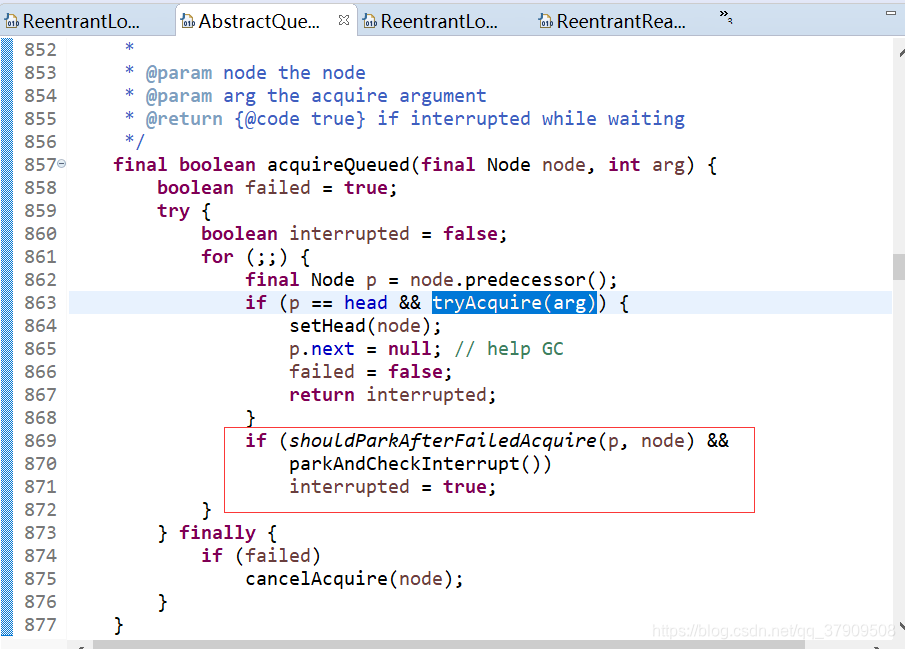This screenshot has height=649, width=905.
Task: Click '@param node the node' Javadoc line
Action: click(x=256, y=73)
